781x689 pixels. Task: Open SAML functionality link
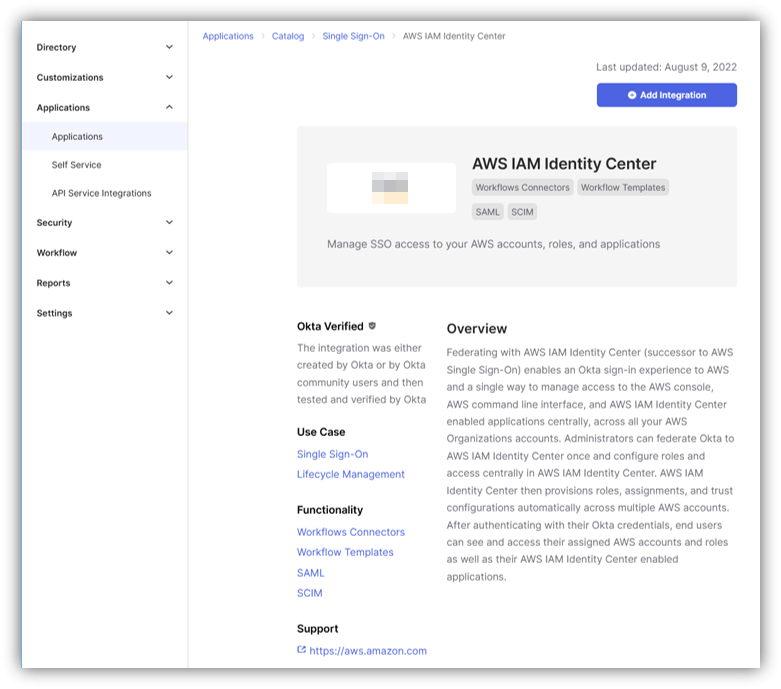pos(310,573)
